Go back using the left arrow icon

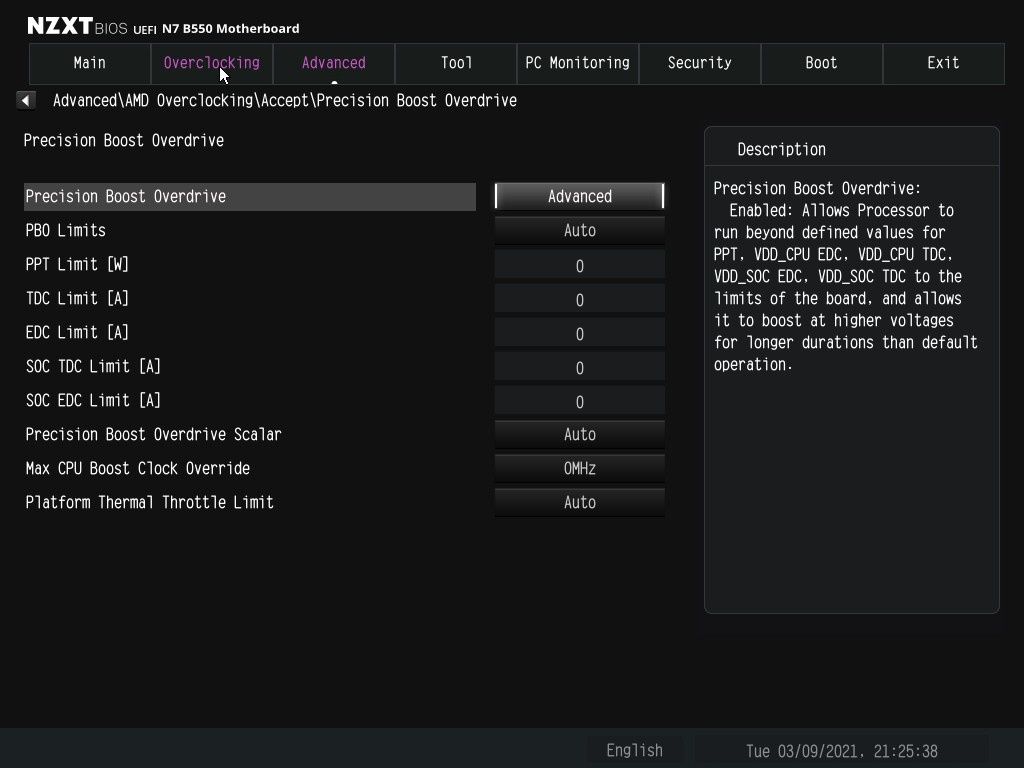click(x=25, y=101)
